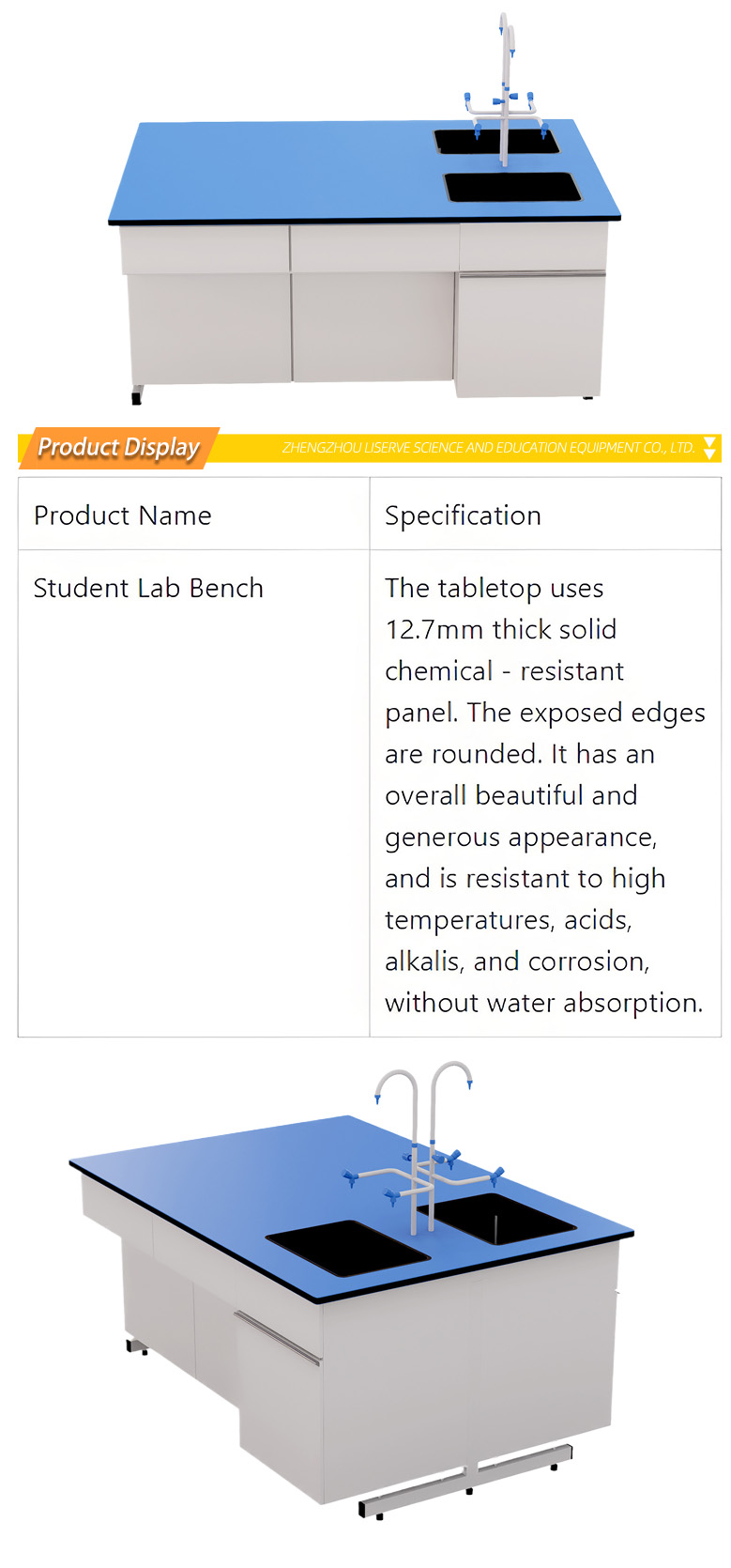Click the front black sink in top image
Viewport: 731px width, 1568px height.
pyautogui.click(x=512, y=187)
